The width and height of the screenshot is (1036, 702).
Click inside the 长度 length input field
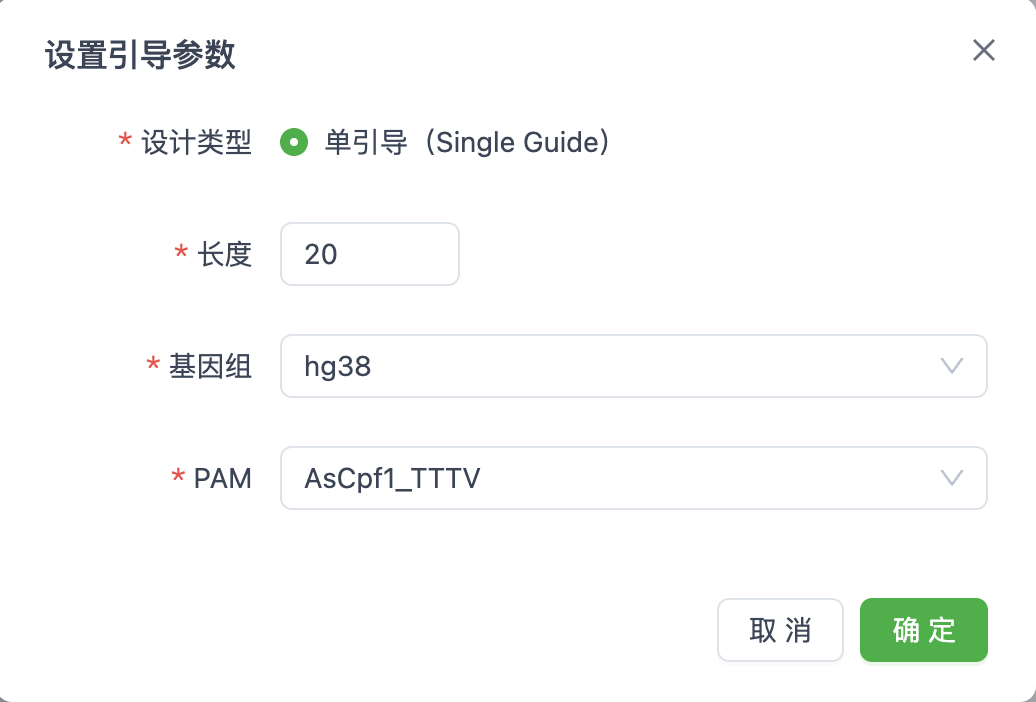click(370, 254)
